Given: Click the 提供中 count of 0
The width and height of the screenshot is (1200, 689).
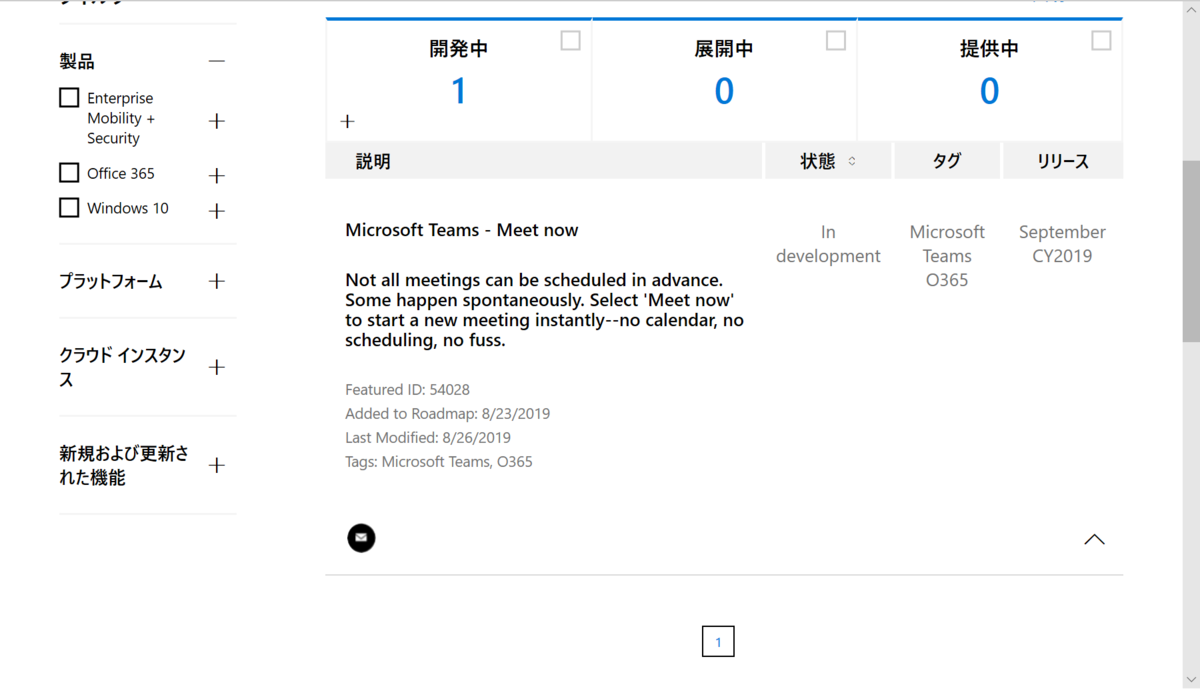Looking at the screenshot, I should tap(989, 91).
